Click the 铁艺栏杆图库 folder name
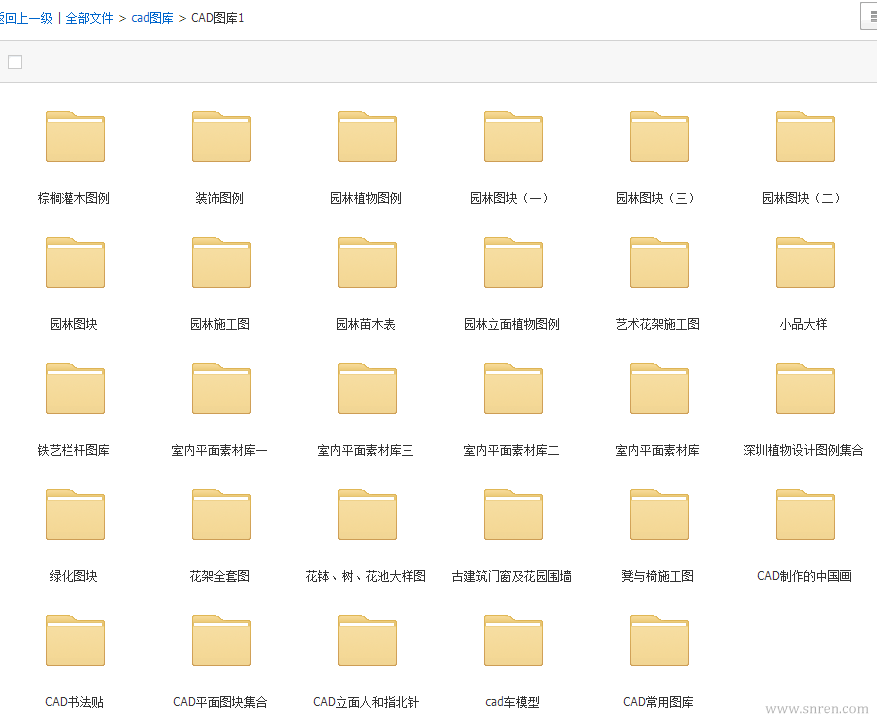This screenshot has height=719, width=877. pyautogui.click(x=74, y=451)
